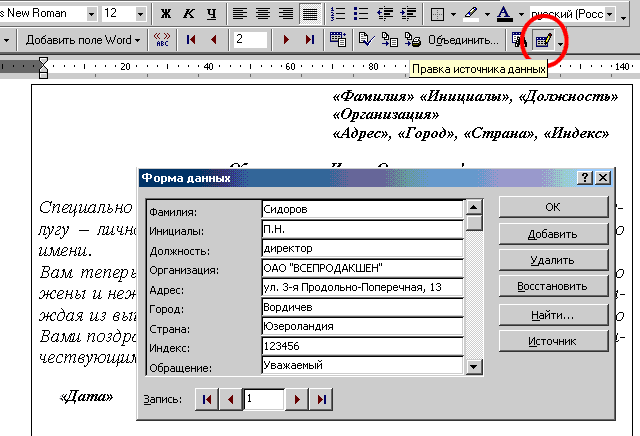
Task: Go to first record in dialog
Action: point(207,399)
